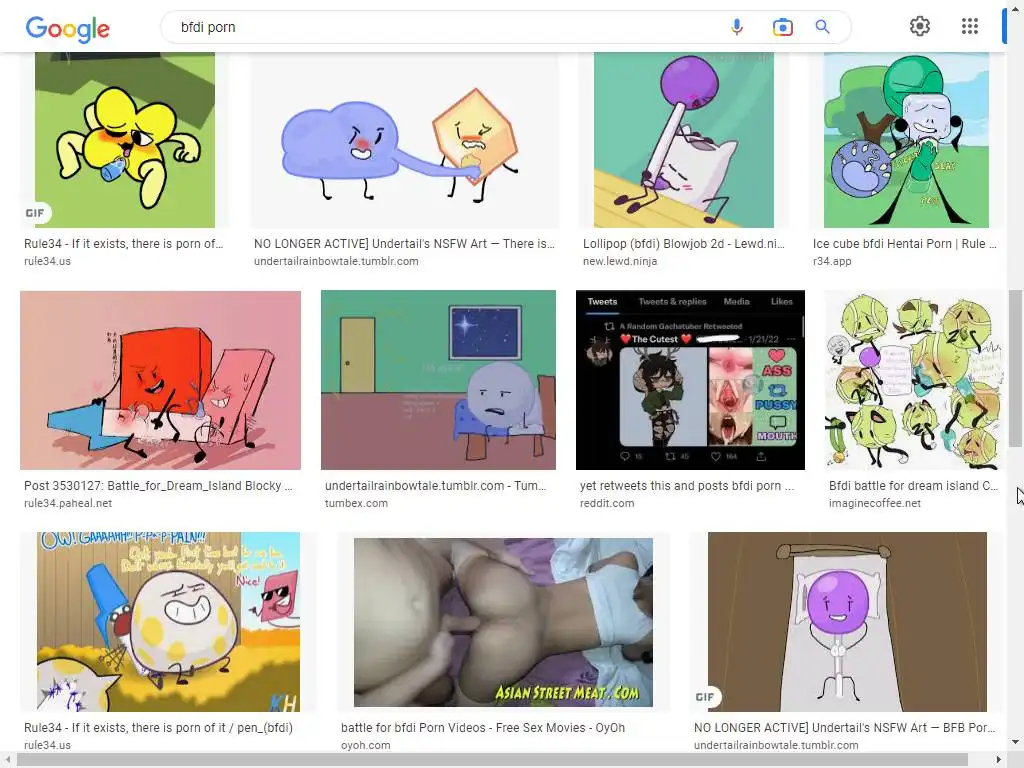Select the blue cloud character thumbnail
The height and width of the screenshot is (768, 1024).
405,140
